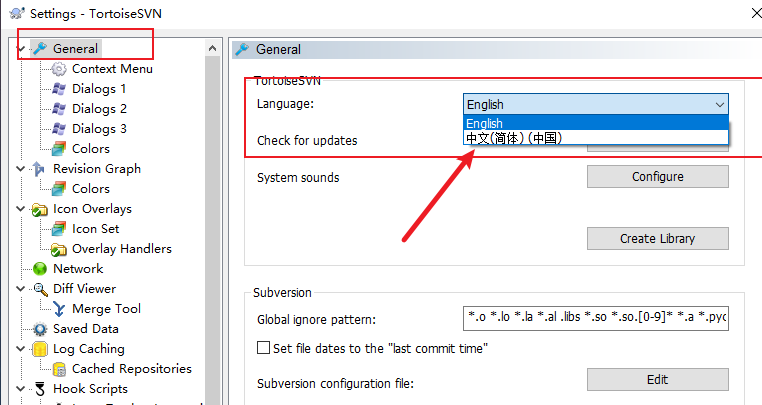762x405 pixels.
Task: Click the "System sounds" label
Action: pyautogui.click(x=298, y=177)
